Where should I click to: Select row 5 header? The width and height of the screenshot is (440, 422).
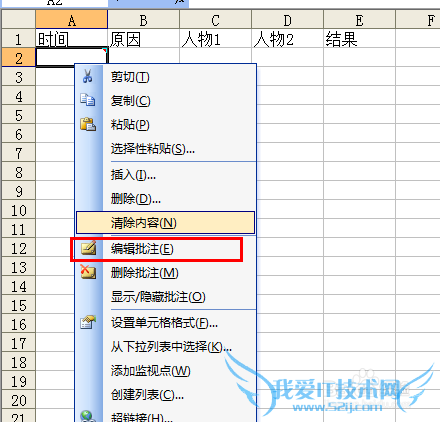pyautogui.click(x=19, y=115)
